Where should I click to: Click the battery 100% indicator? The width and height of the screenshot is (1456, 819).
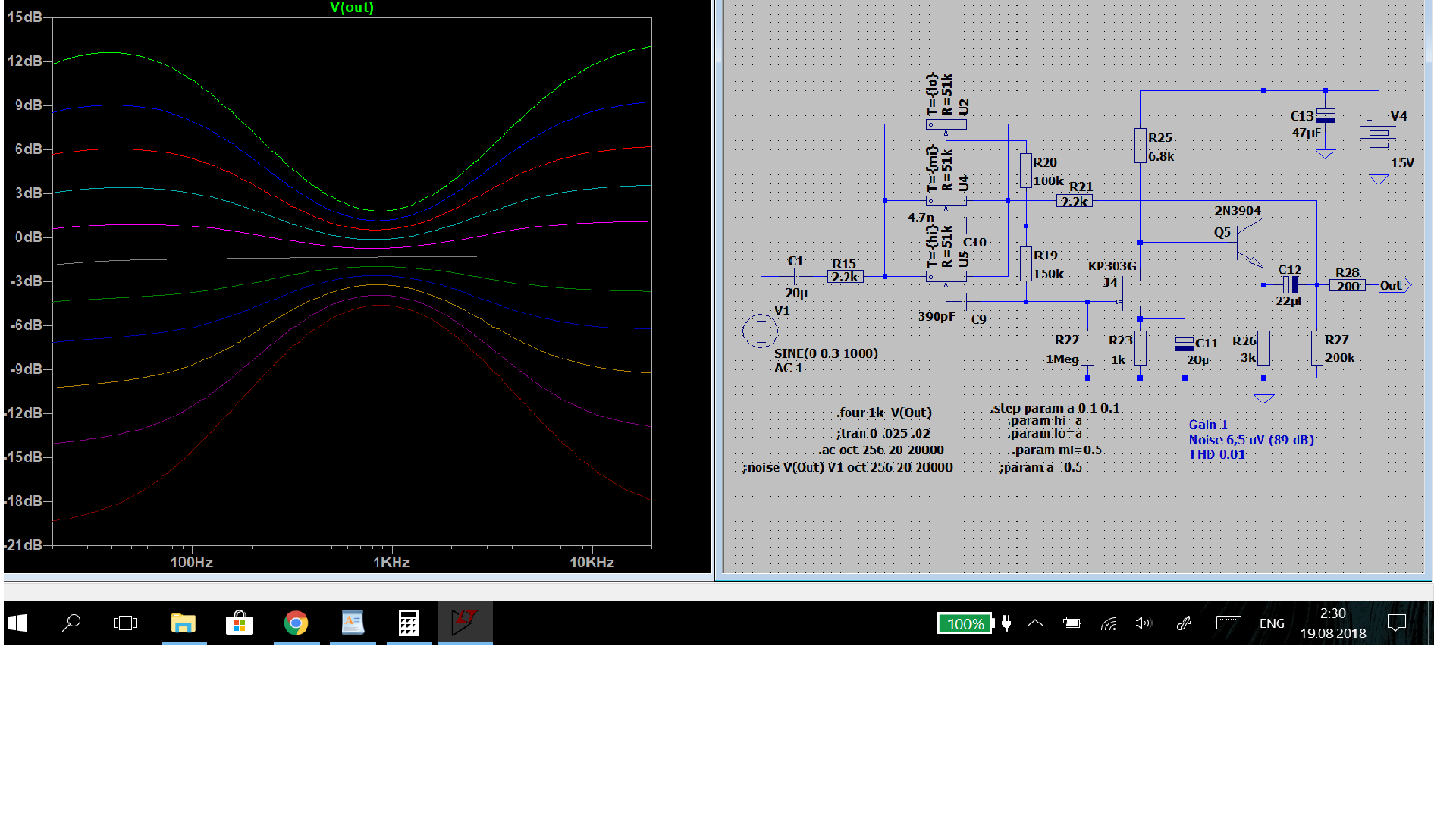click(x=965, y=623)
